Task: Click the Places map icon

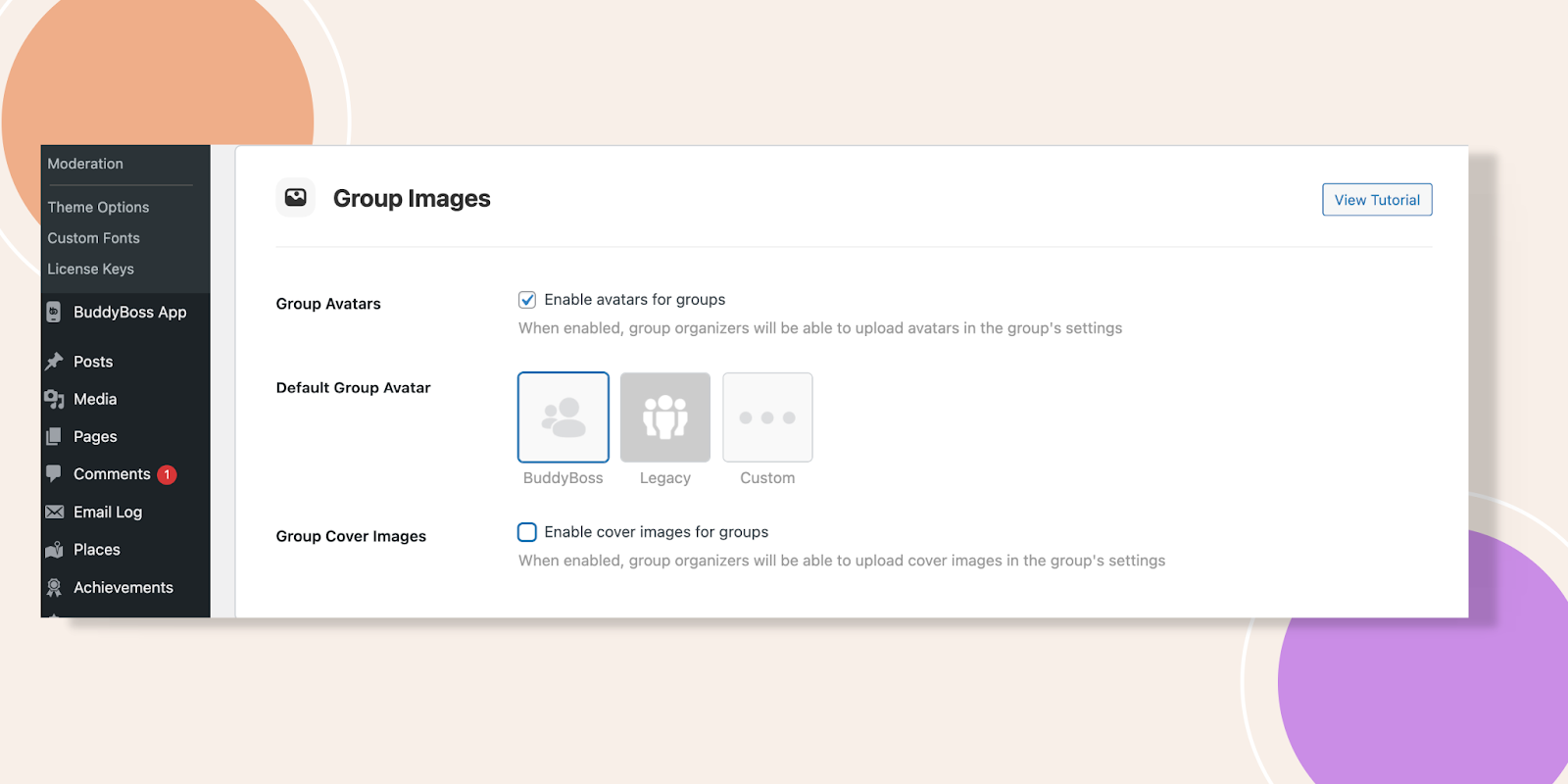Action: (x=54, y=550)
